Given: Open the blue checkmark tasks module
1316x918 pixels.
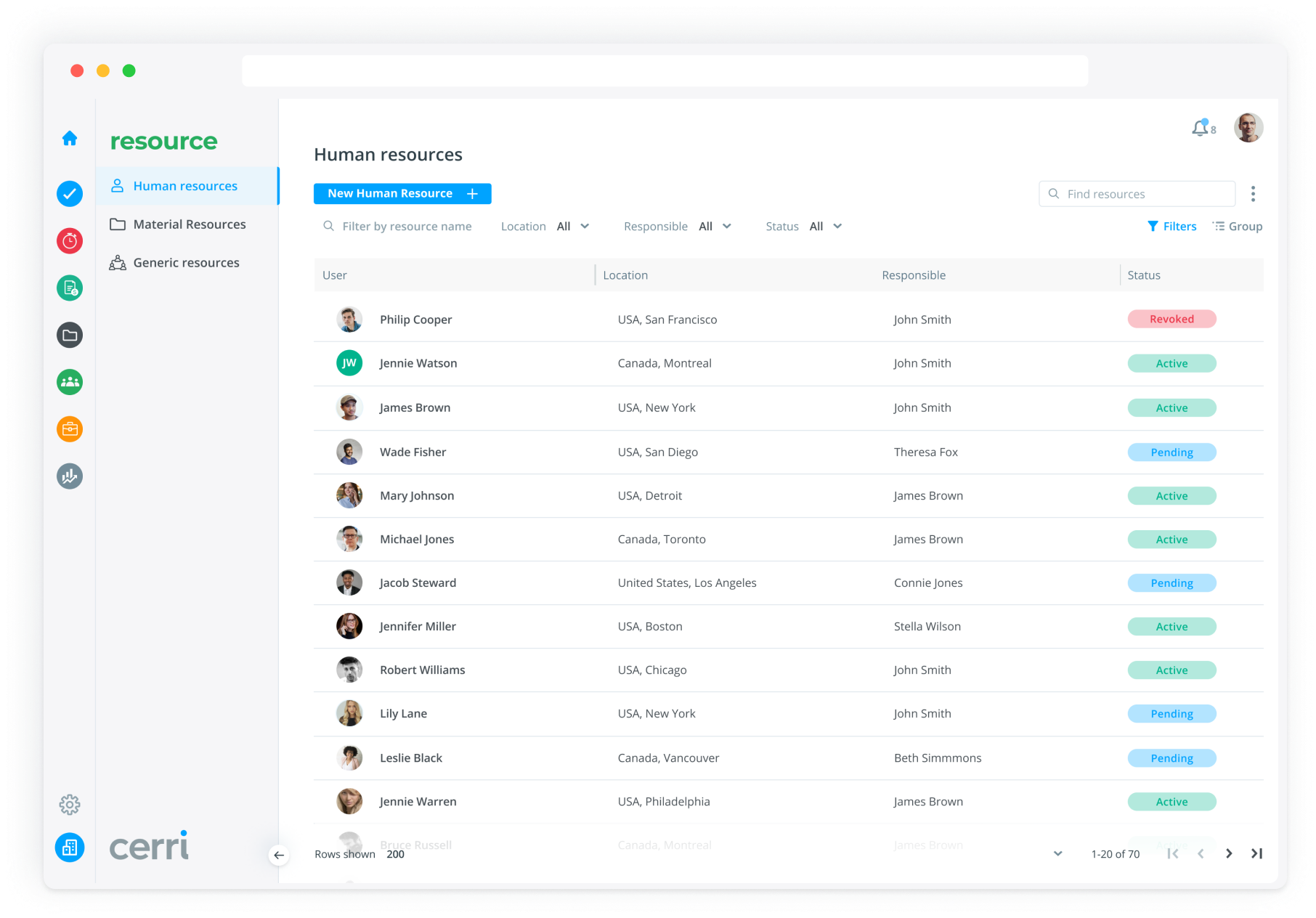Looking at the screenshot, I should [70, 194].
